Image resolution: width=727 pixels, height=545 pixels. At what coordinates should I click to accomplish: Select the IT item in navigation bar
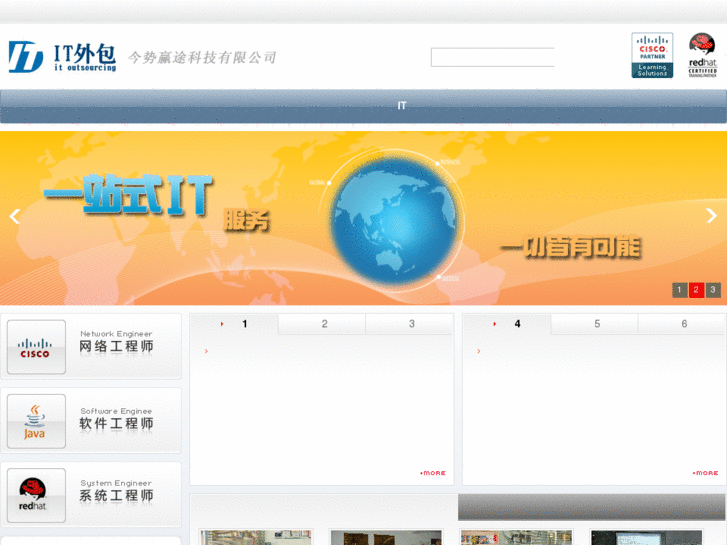pos(402,106)
